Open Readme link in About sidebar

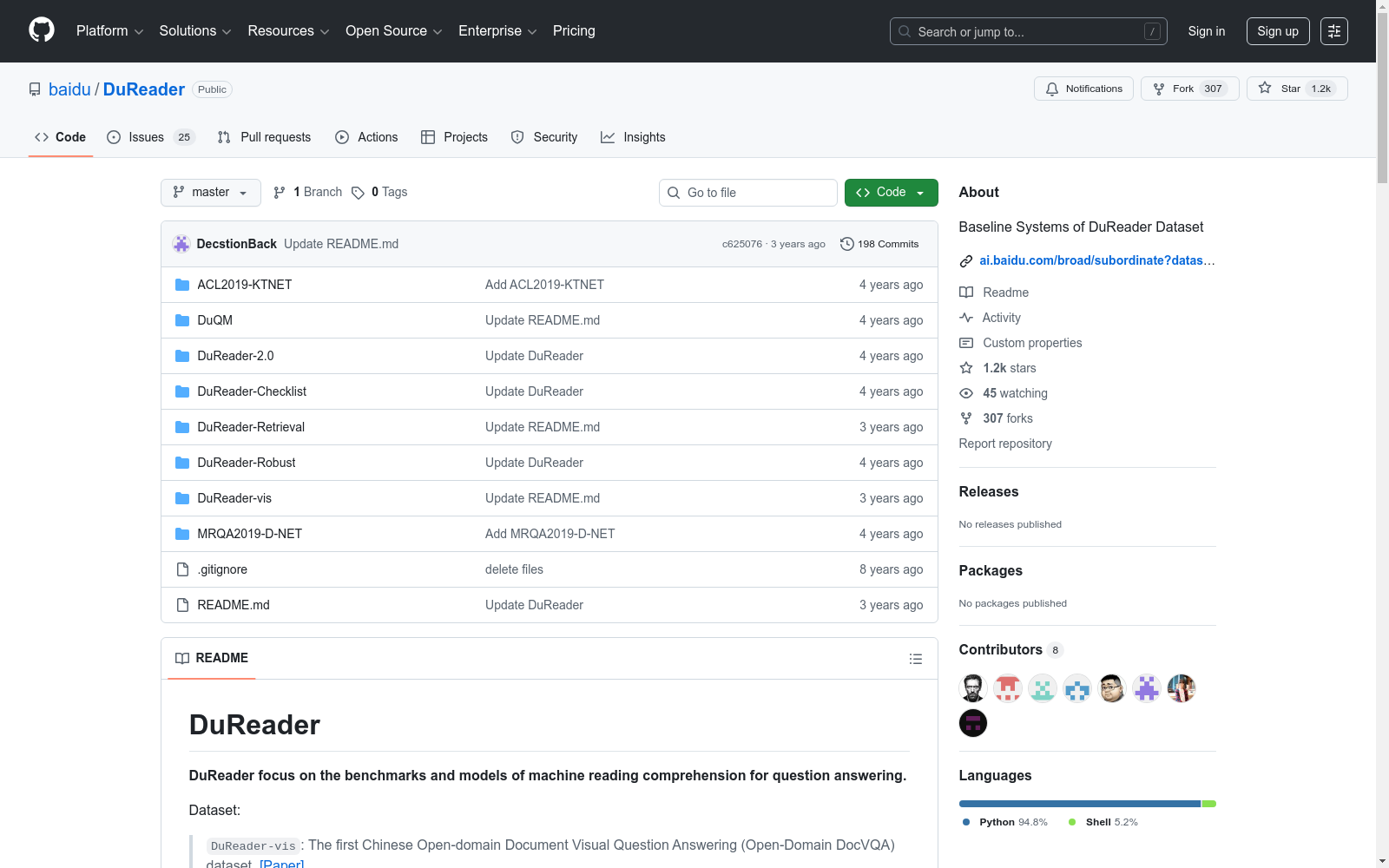[x=994, y=293]
